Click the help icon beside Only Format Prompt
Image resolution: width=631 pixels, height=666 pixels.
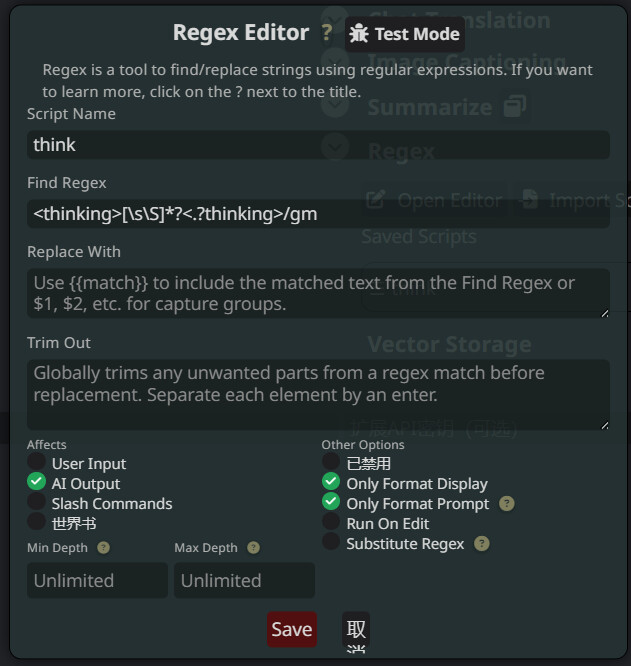506,504
